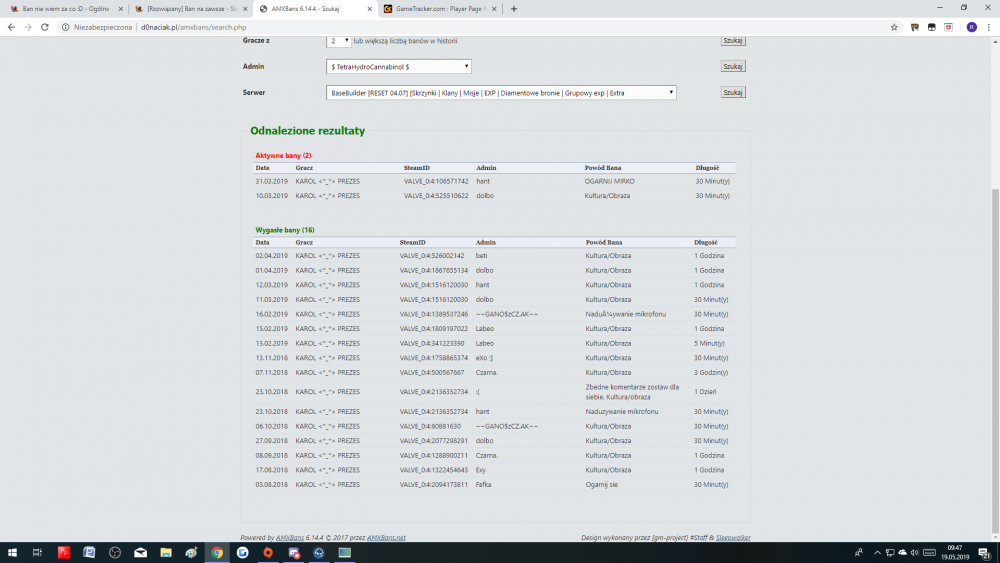Open AMXBans link in footer
The height and width of the screenshot is (563, 1000).
tap(290, 537)
